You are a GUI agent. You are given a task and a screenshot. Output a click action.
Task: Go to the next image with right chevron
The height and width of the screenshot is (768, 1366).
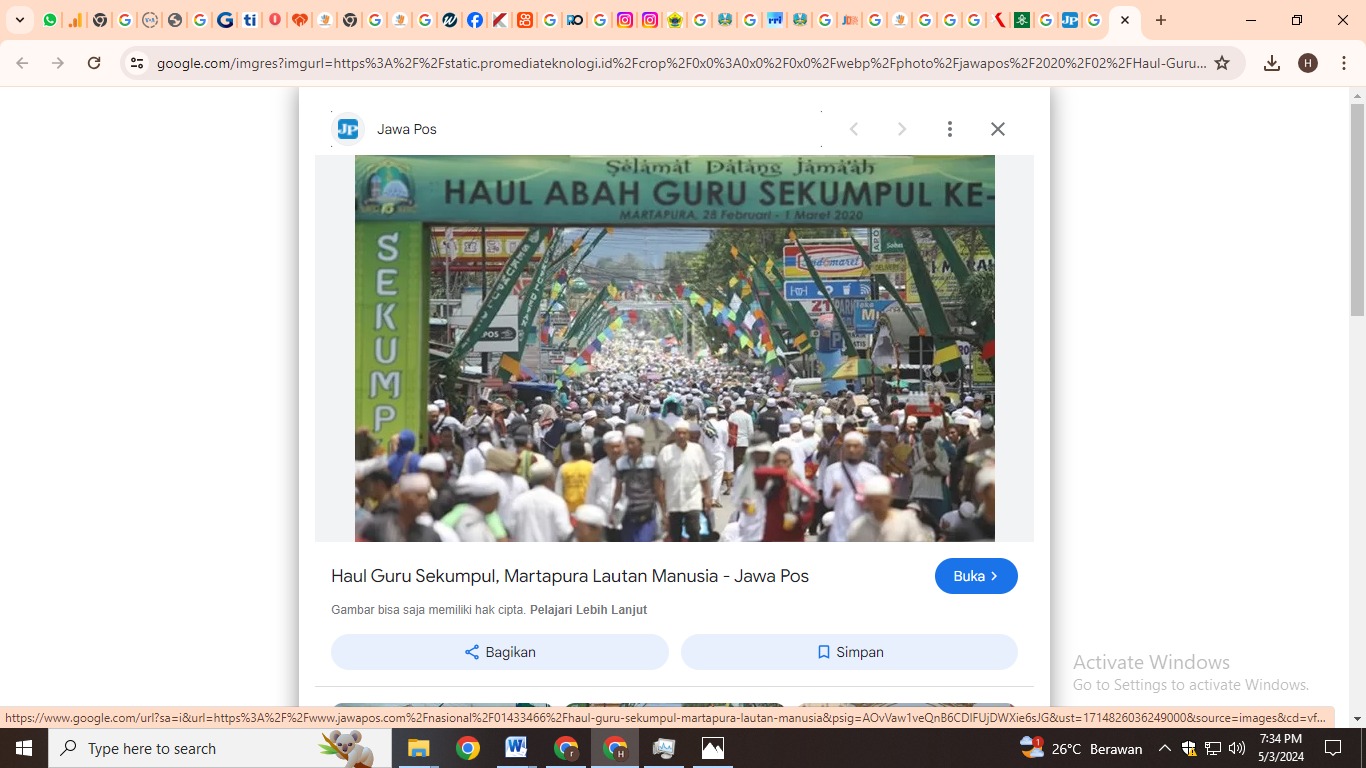(x=901, y=129)
